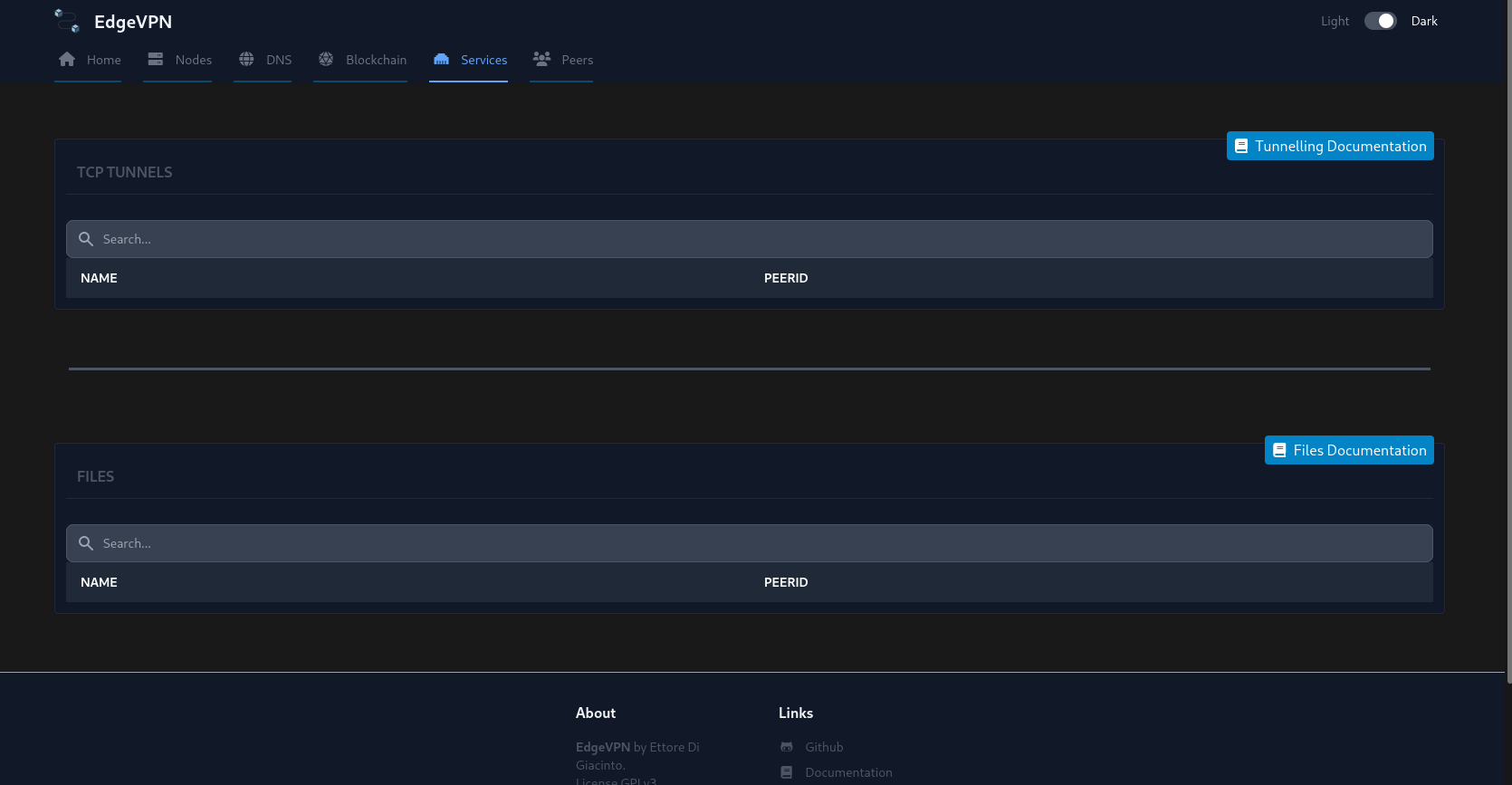
Task: Open Tunnelling Documentation button
Action: [1330, 146]
